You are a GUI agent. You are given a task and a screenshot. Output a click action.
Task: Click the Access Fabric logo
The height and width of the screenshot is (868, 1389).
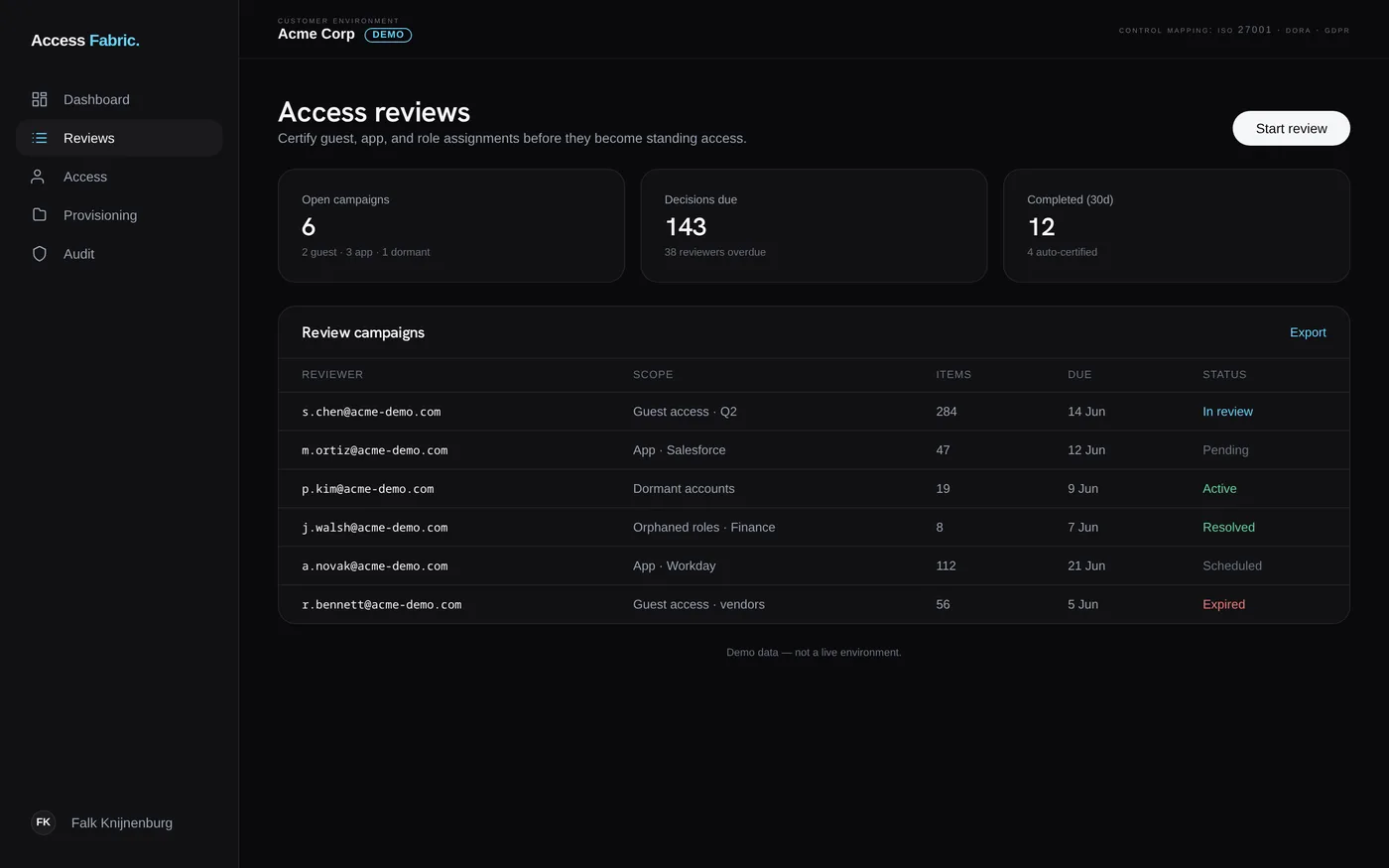(x=85, y=41)
